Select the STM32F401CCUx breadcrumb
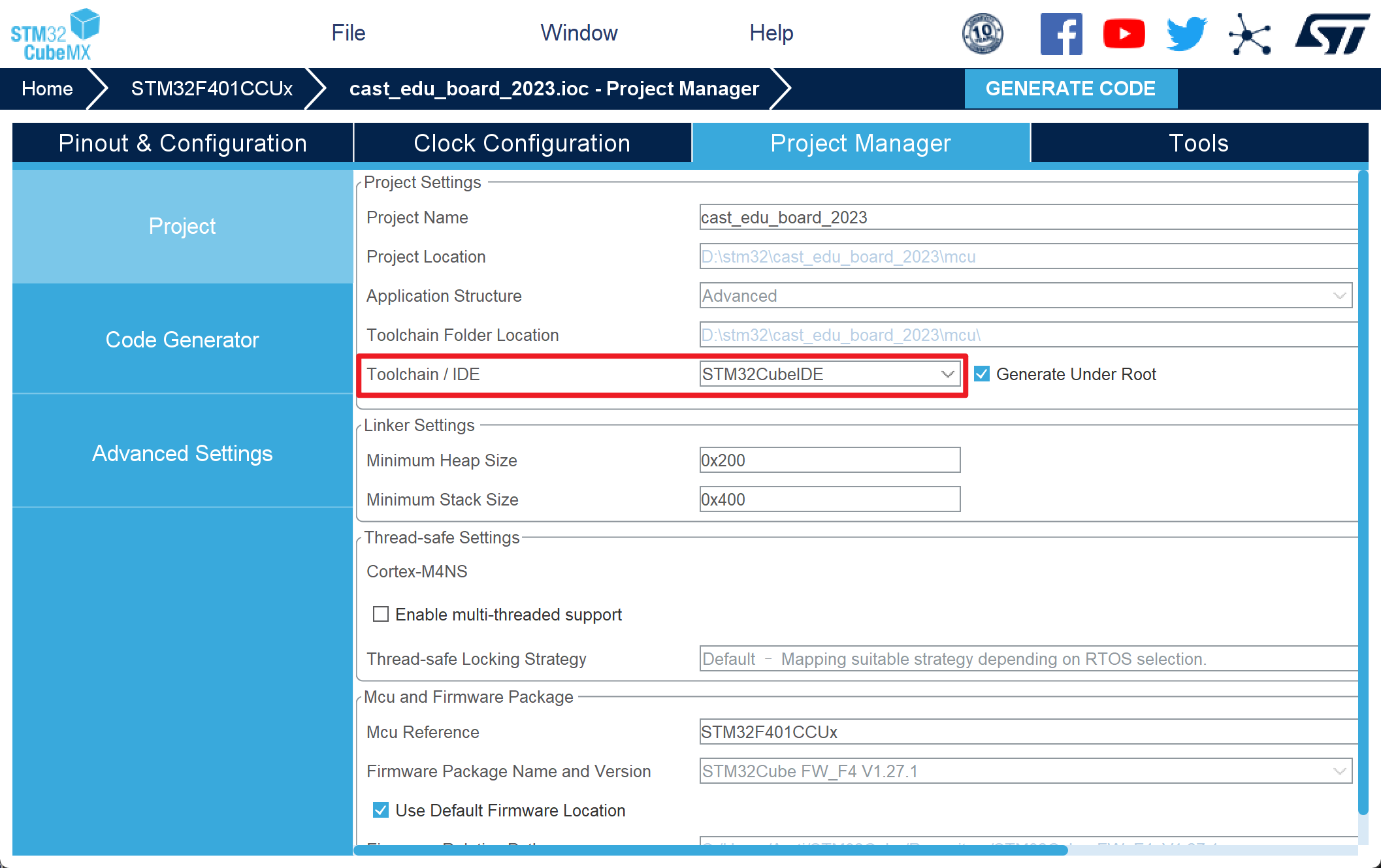Screen dimensions: 1381x868 point(212,89)
